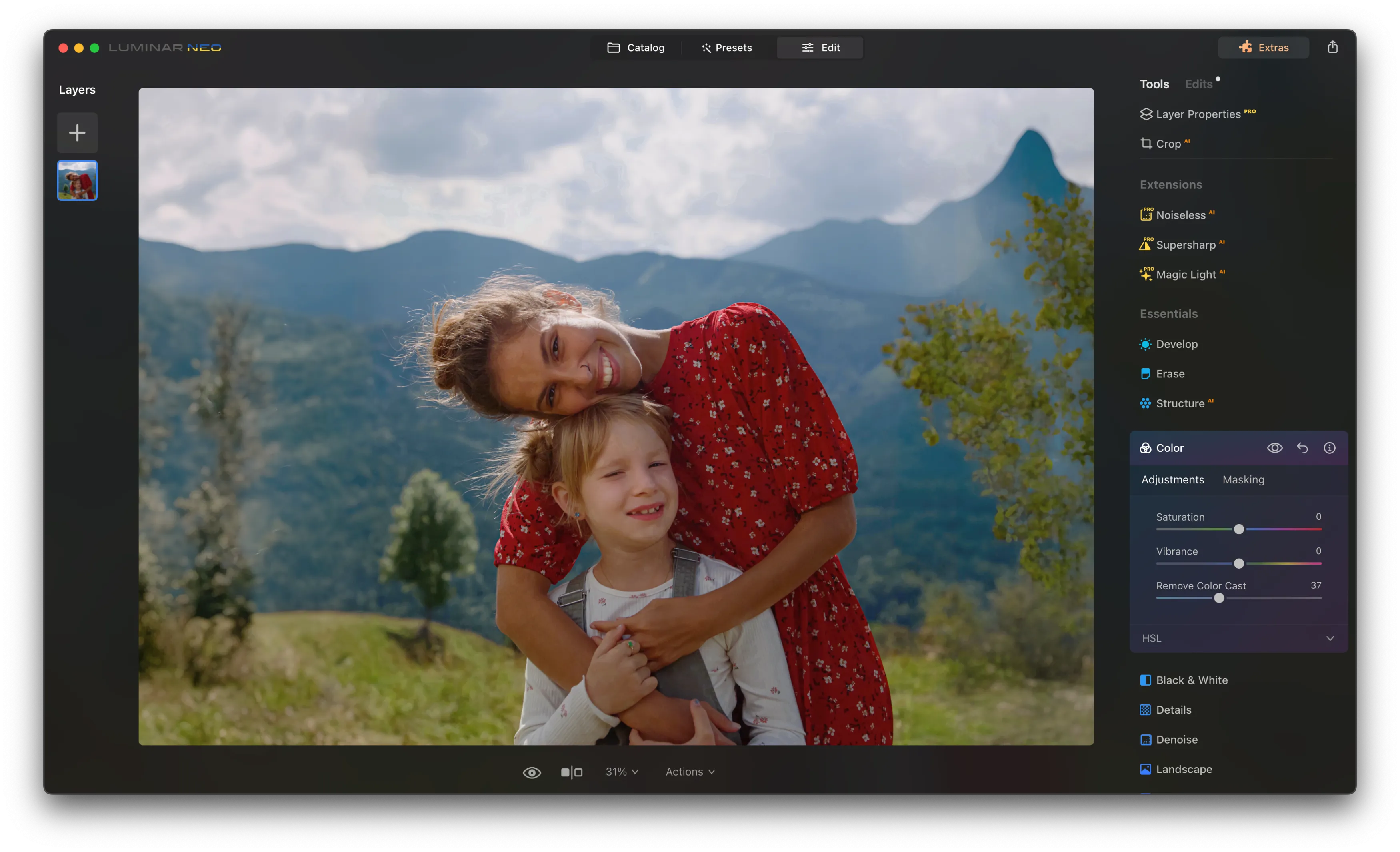Show original image with bottom eye preview toggle

532,771
